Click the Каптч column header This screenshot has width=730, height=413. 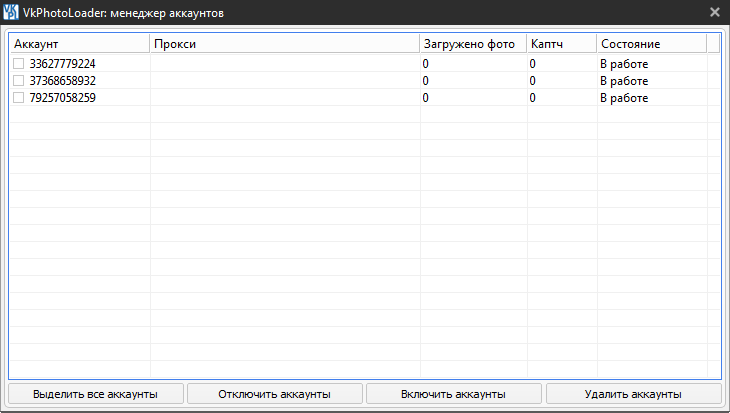point(561,45)
